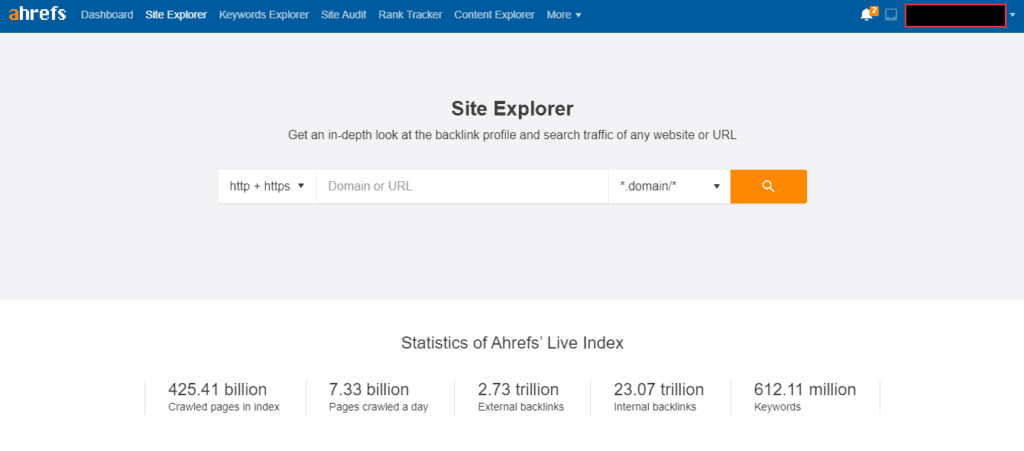Open the Dashboard page

tap(107, 15)
